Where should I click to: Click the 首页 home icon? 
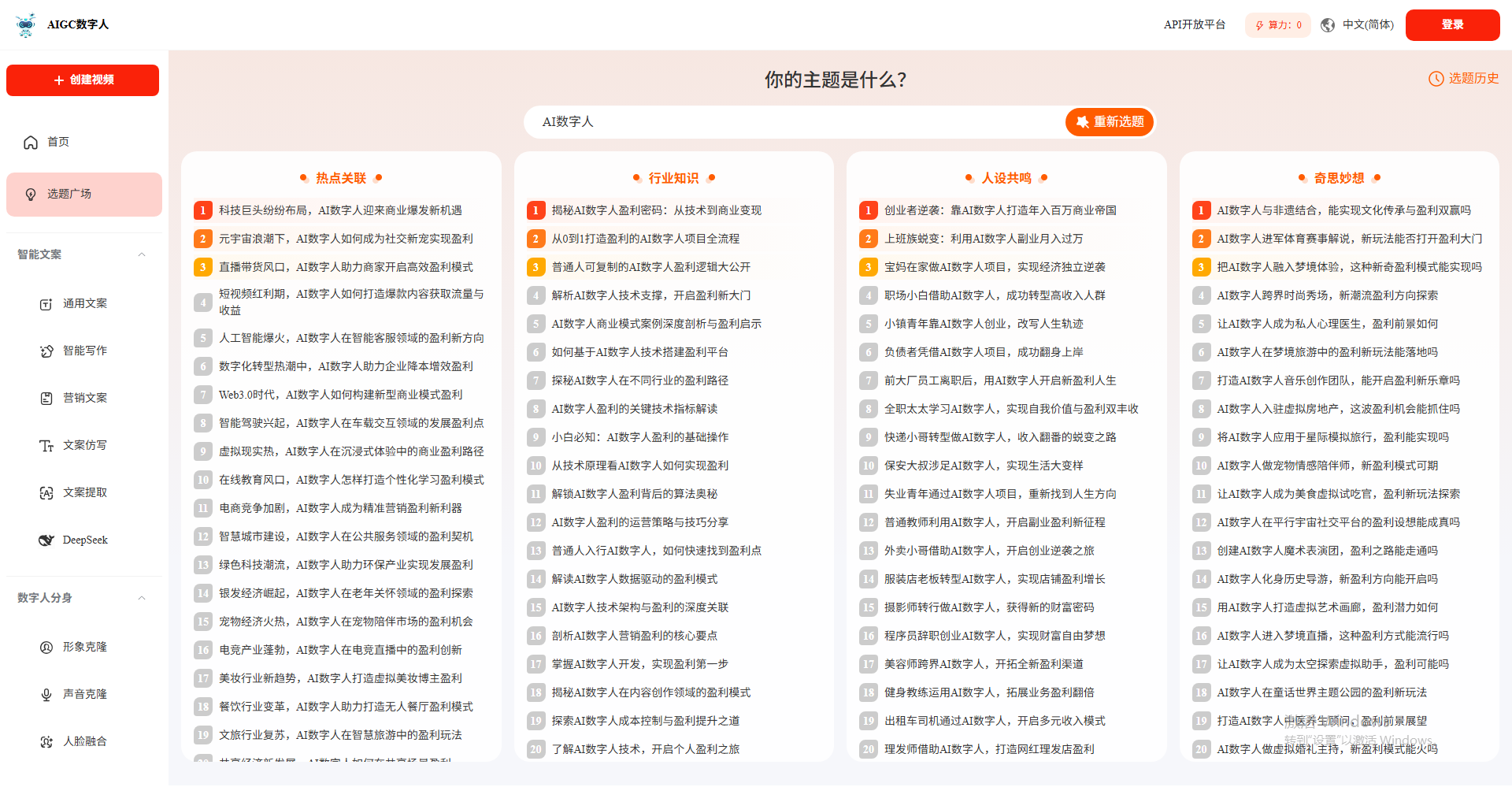(31, 143)
